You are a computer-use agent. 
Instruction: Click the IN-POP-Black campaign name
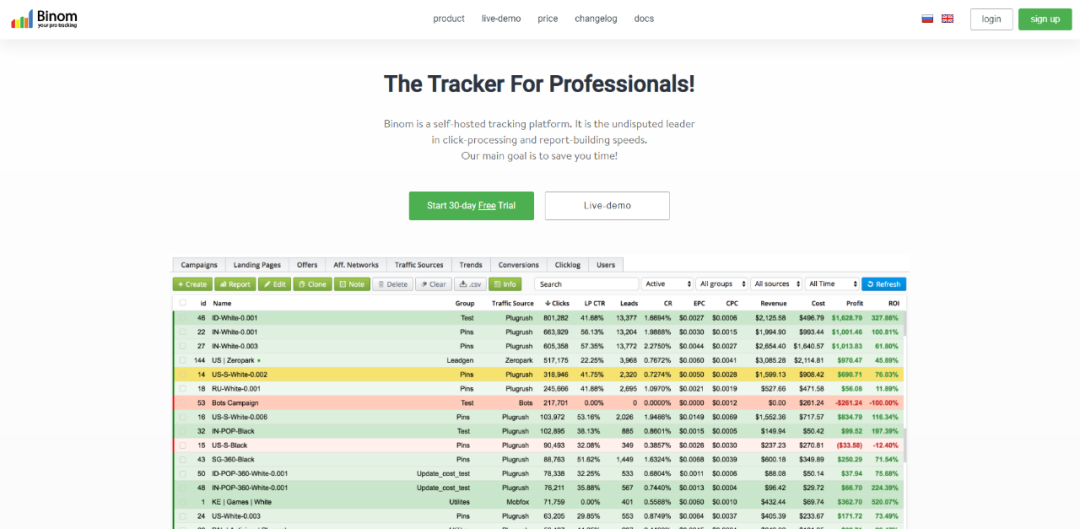(233, 431)
